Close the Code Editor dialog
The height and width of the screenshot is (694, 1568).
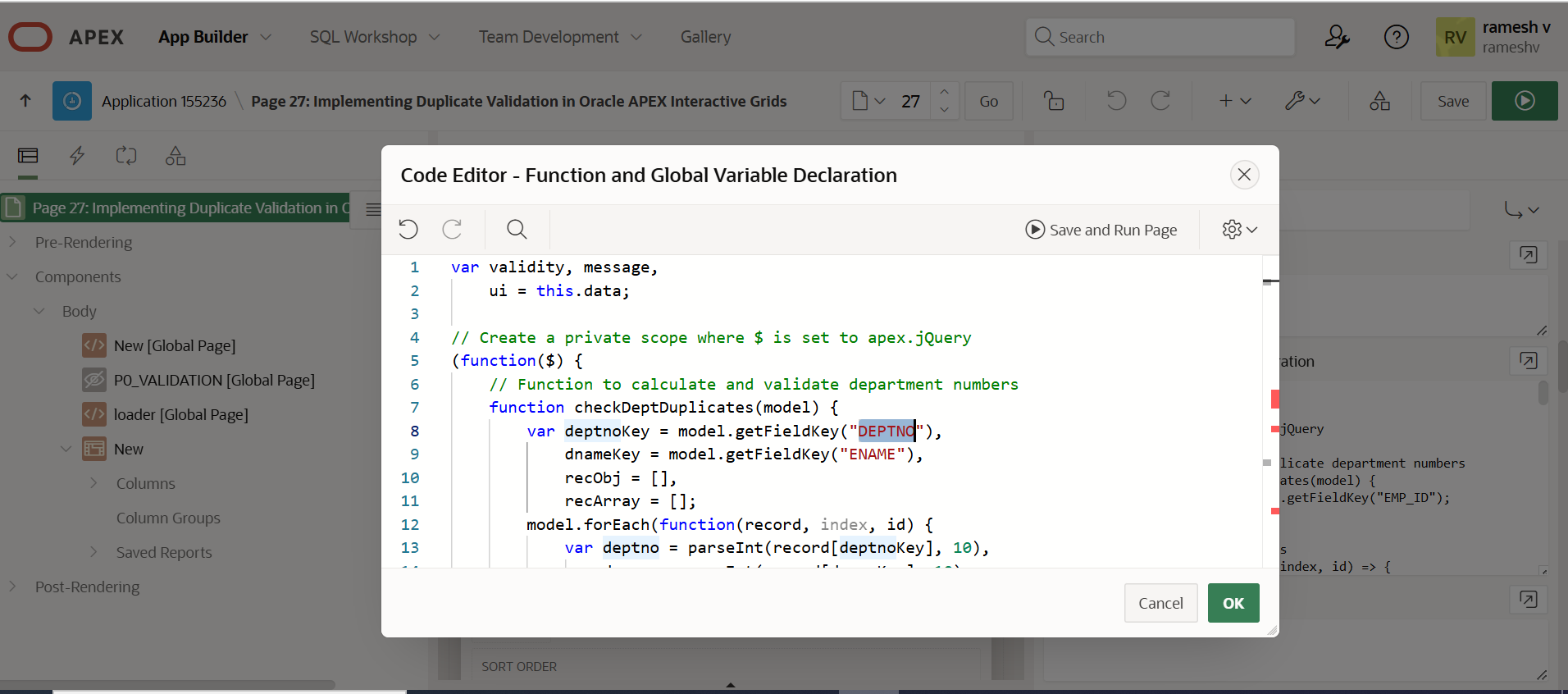(1244, 174)
